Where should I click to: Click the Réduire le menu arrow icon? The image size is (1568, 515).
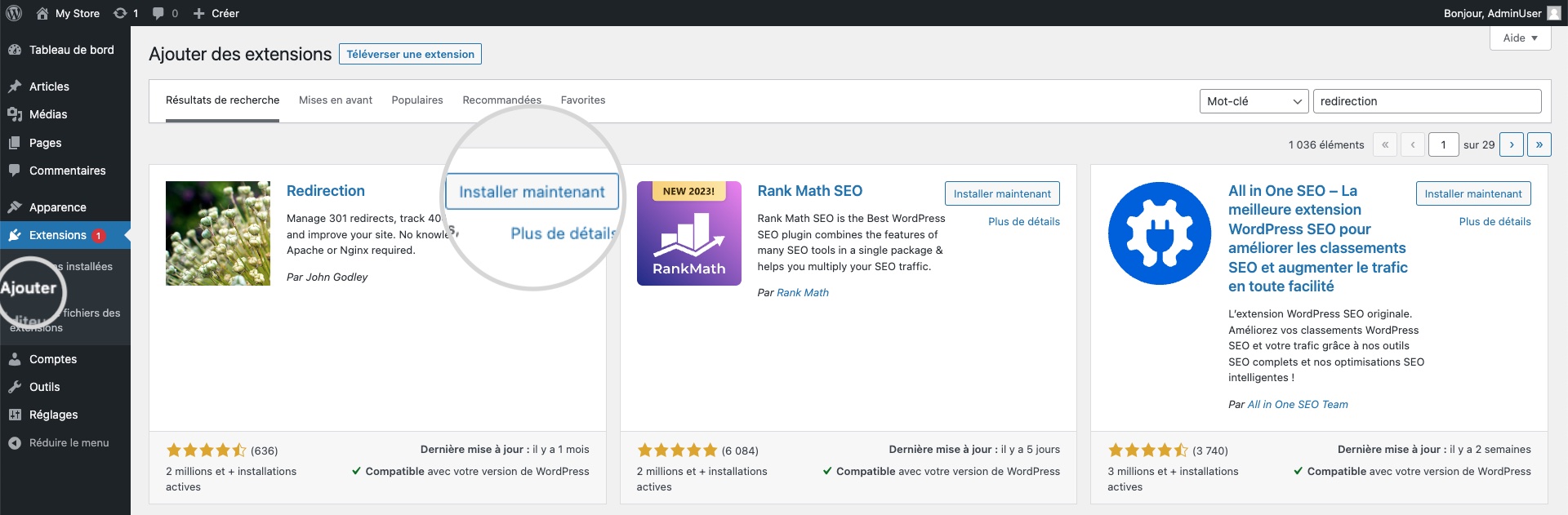(15, 443)
